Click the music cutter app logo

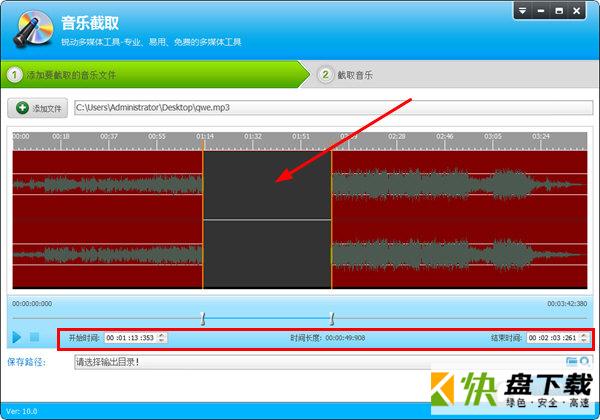coord(33,29)
